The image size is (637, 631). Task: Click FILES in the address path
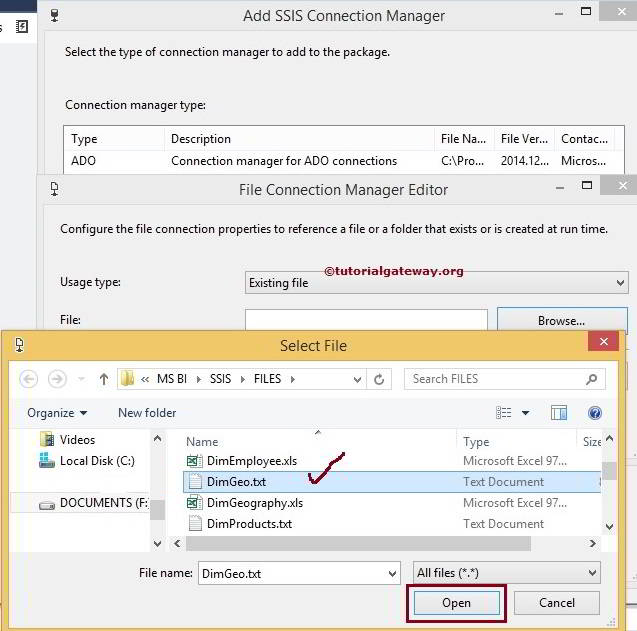(267, 379)
